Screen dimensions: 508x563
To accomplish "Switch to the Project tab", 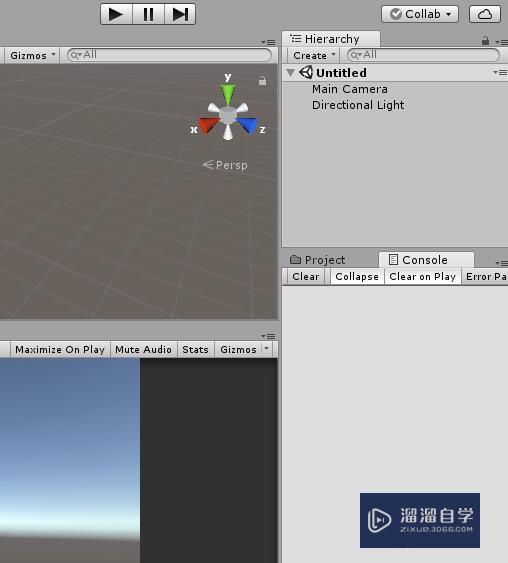I will [x=317, y=260].
